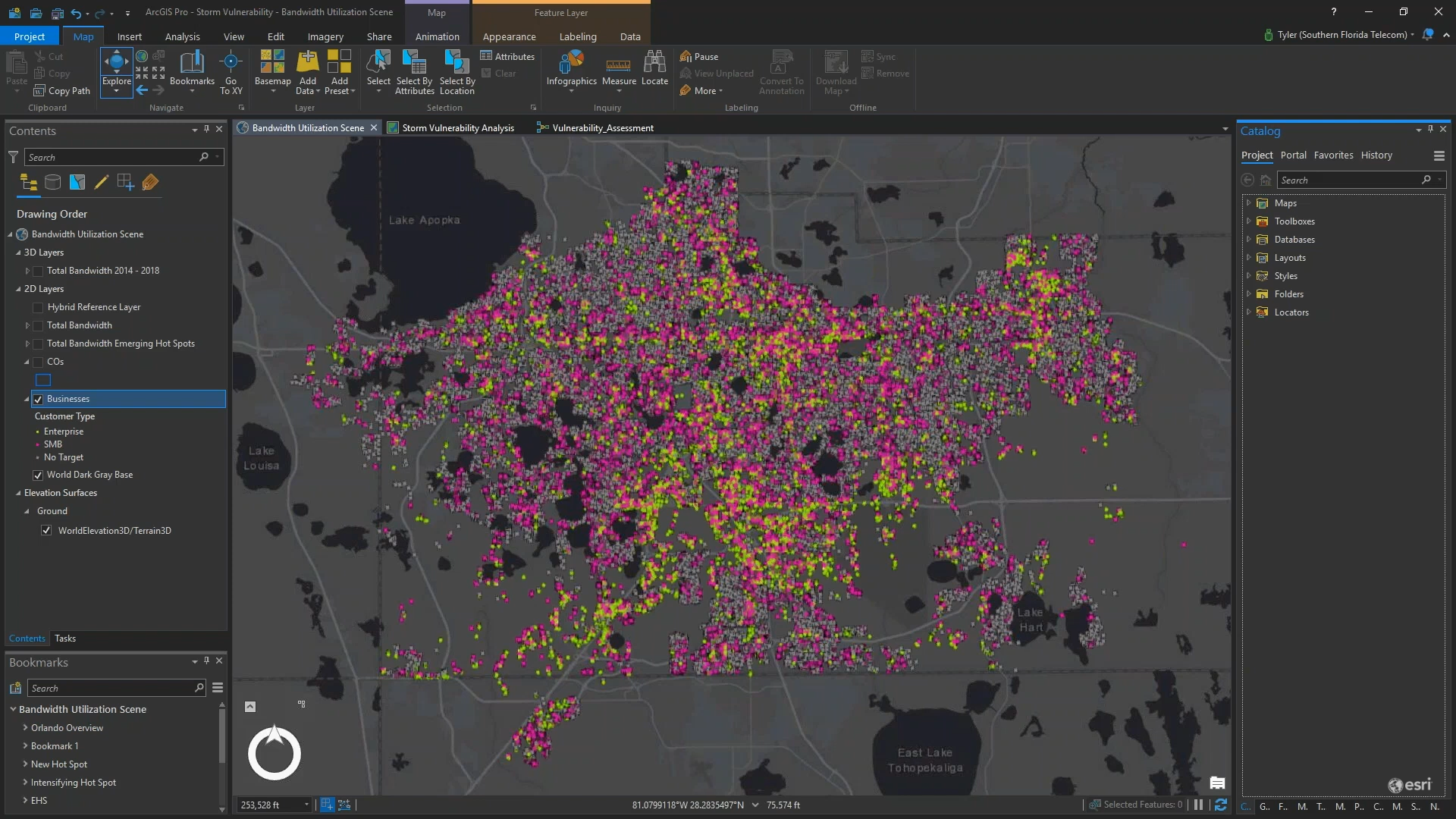Open the Appearance ribbon tab

click(x=509, y=36)
